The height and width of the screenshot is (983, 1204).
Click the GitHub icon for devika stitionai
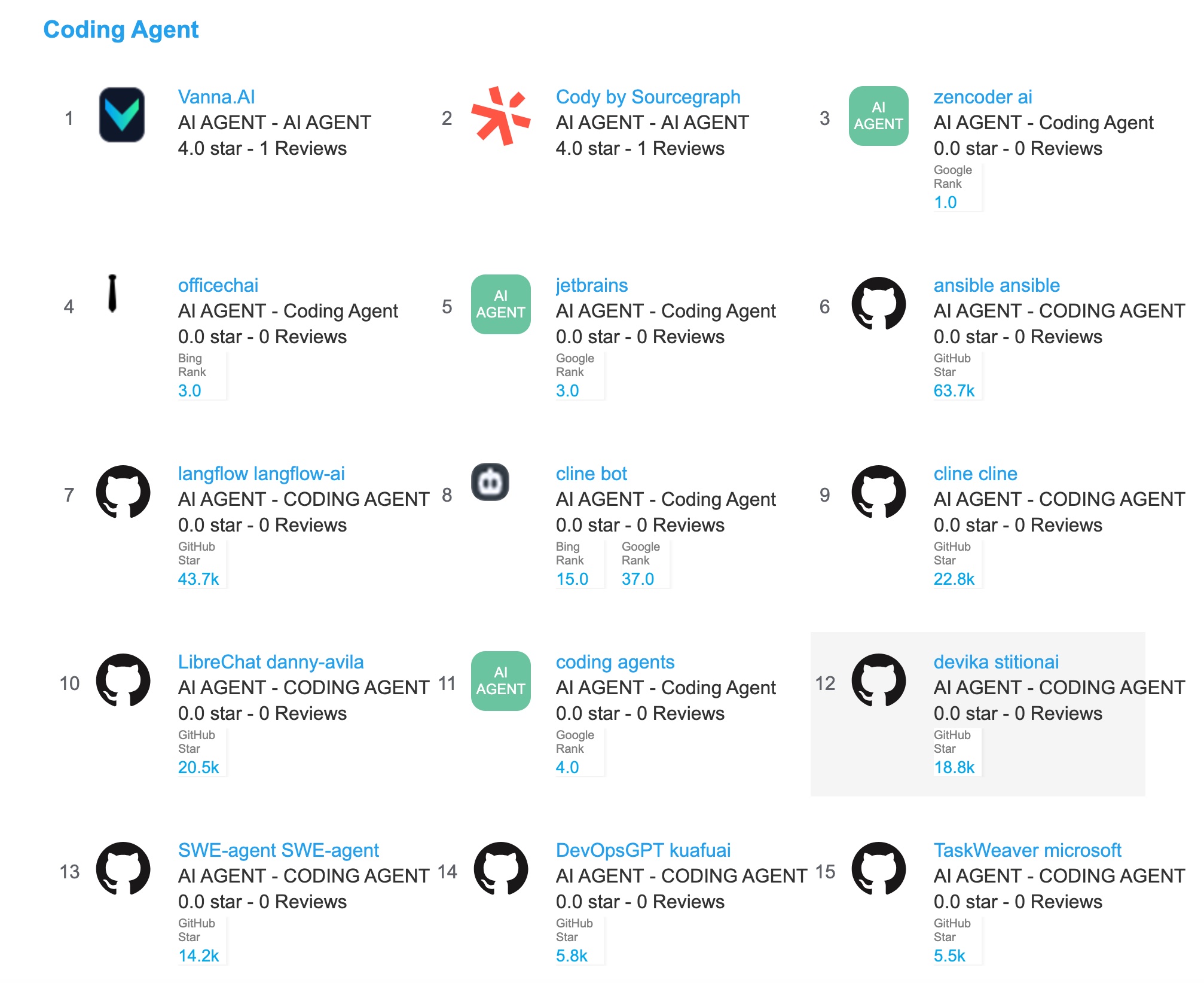pos(878,680)
